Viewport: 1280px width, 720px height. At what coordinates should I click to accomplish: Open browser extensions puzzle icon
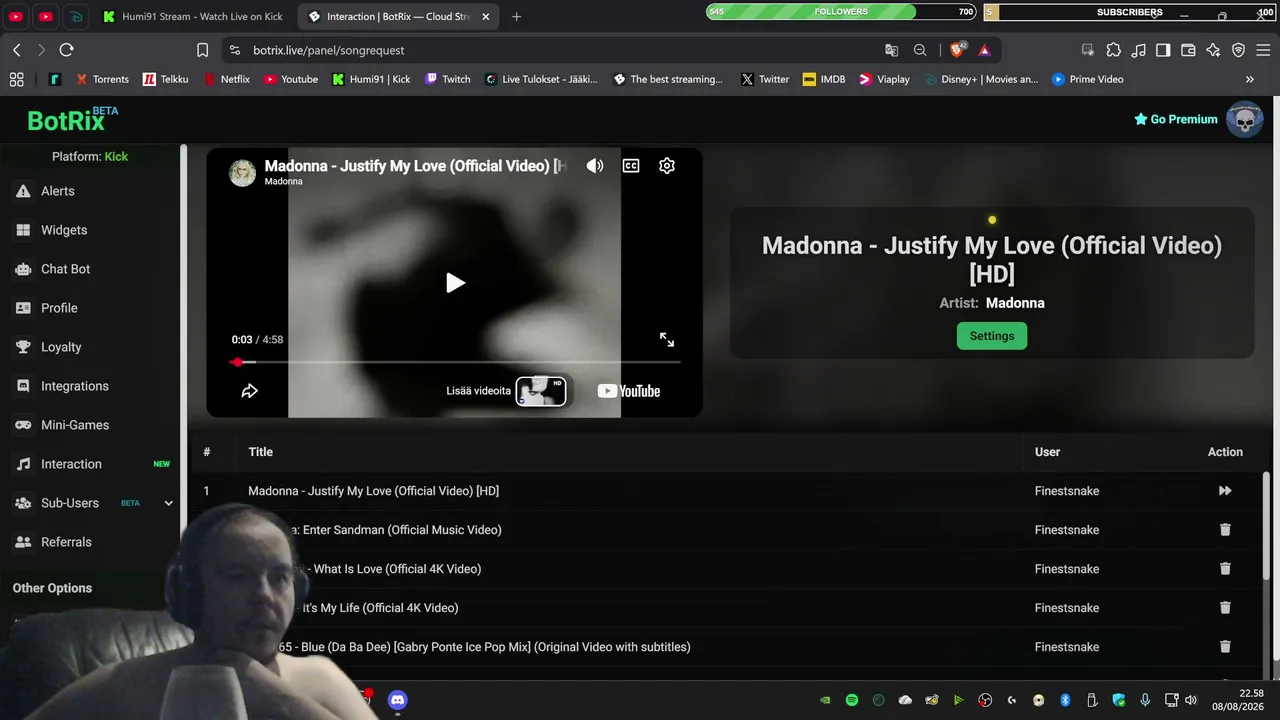1113,50
